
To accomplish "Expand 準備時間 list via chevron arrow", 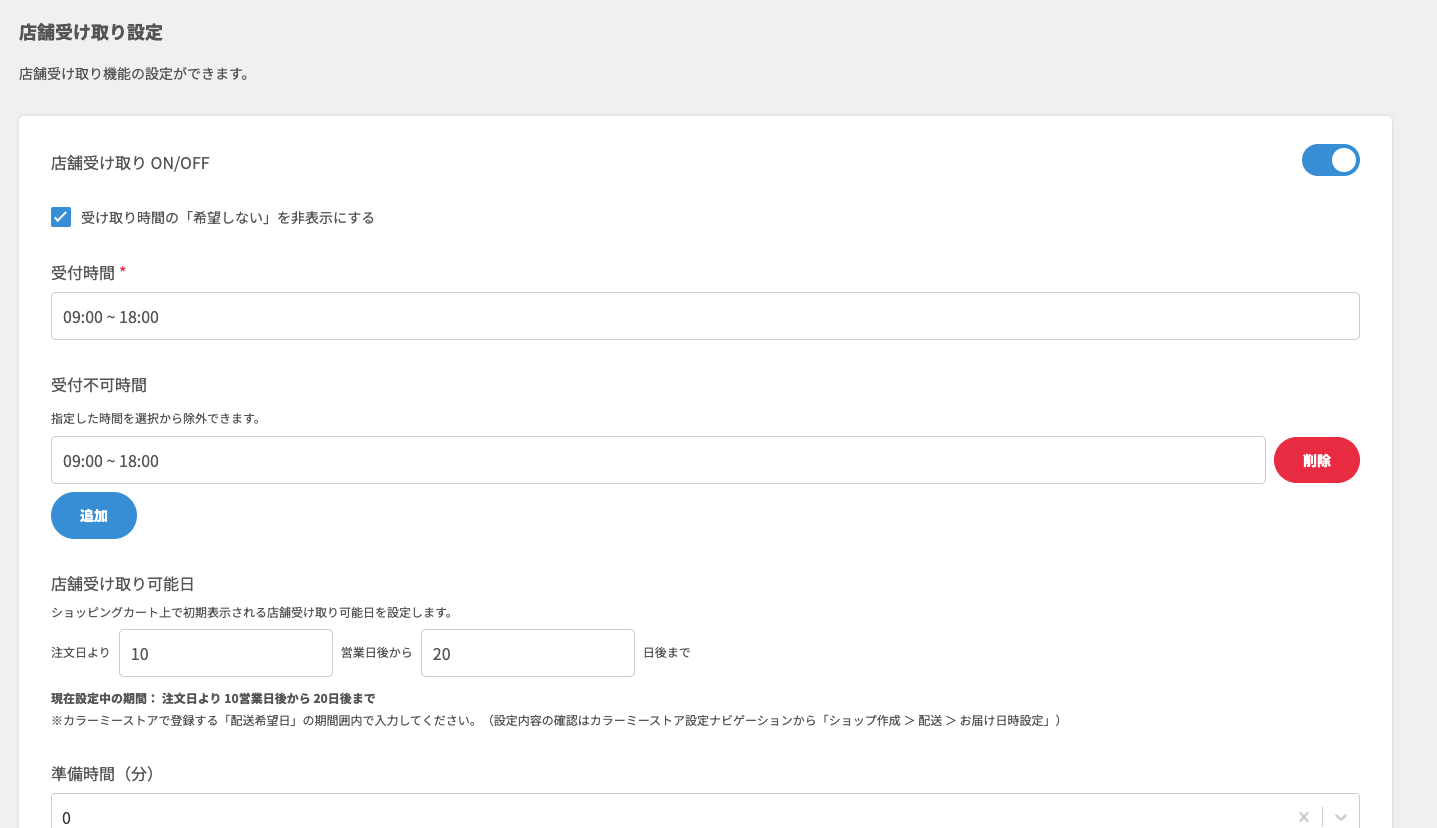I will click(x=1341, y=817).
